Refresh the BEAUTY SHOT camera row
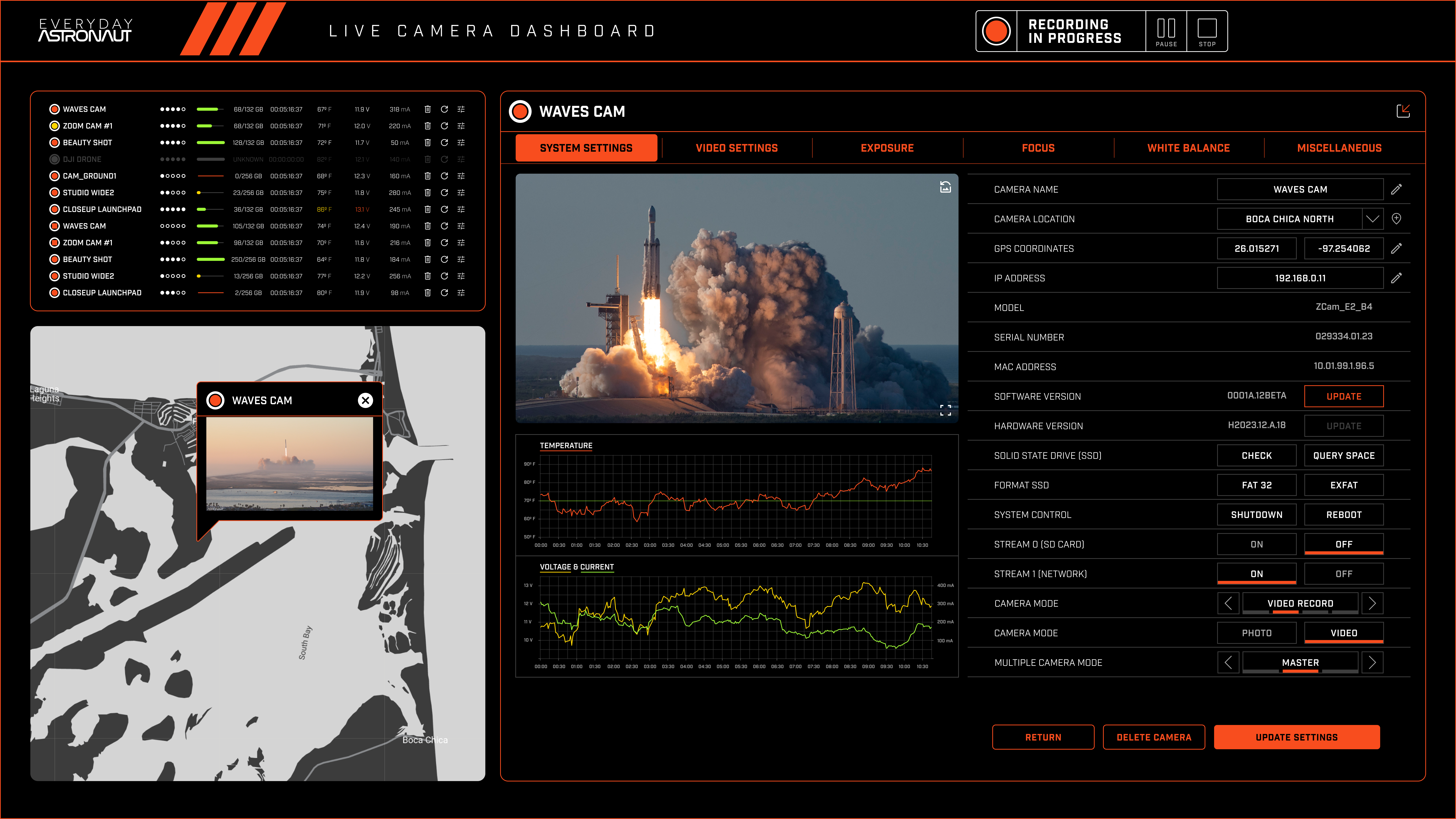 [444, 142]
